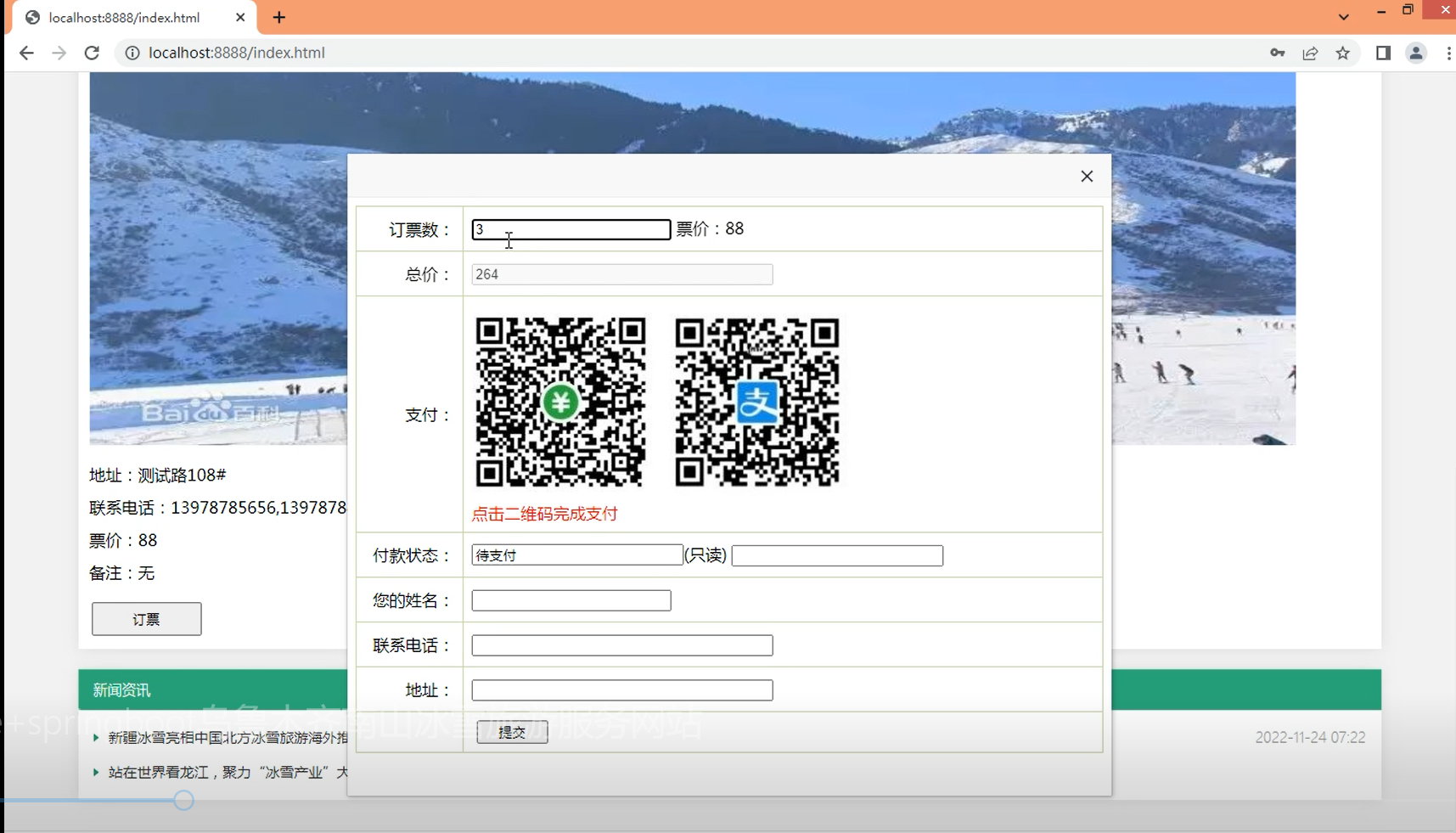Click the 订票 booking button on the page
This screenshot has height=833, width=1456.
146,619
